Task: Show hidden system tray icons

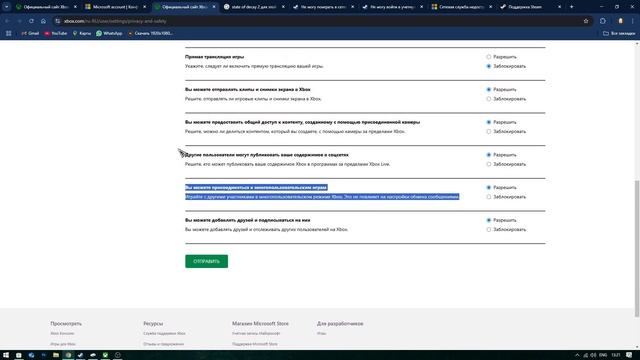Action: pyautogui.click(x=577, y=355)
